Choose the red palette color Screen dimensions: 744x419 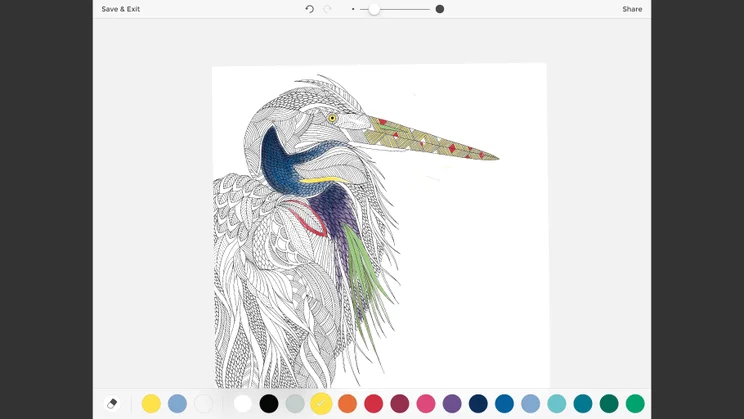(x=373, y=404)
